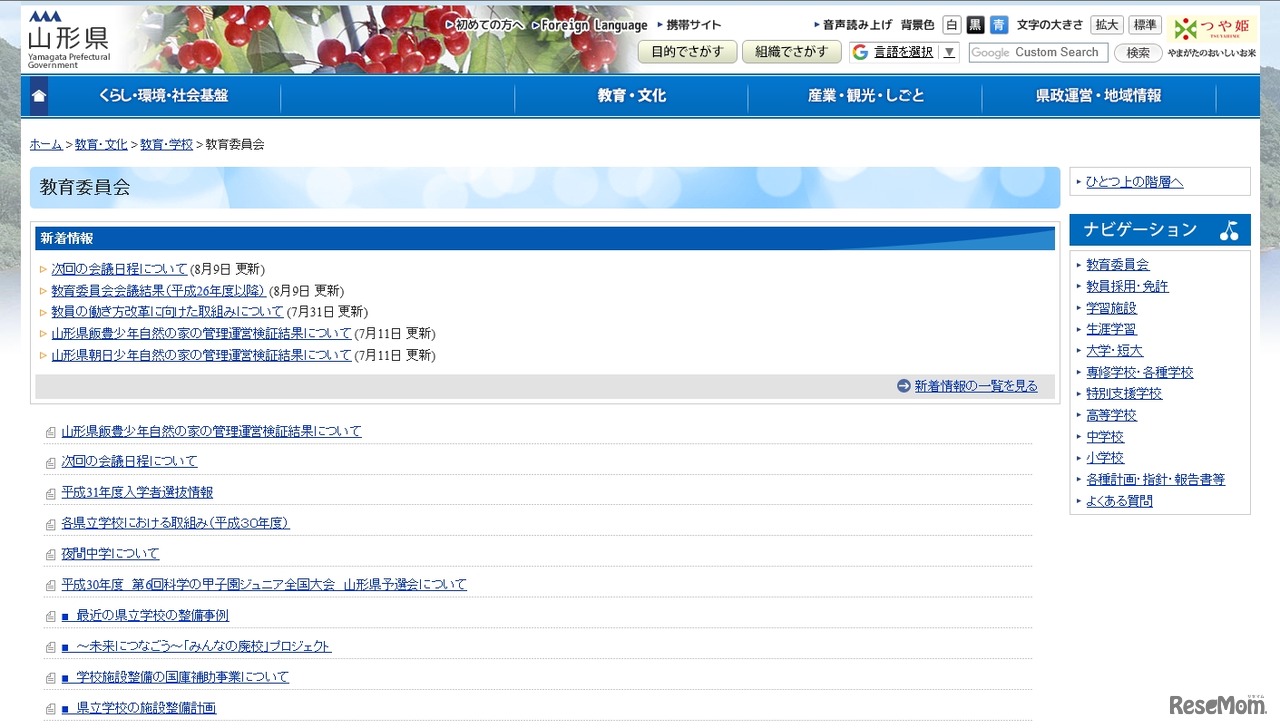The height and width of the screenshot is (728, 1280).
Task: Click the Google Custom Search field
Action: pyautogui.click(x=1036, y=52)
